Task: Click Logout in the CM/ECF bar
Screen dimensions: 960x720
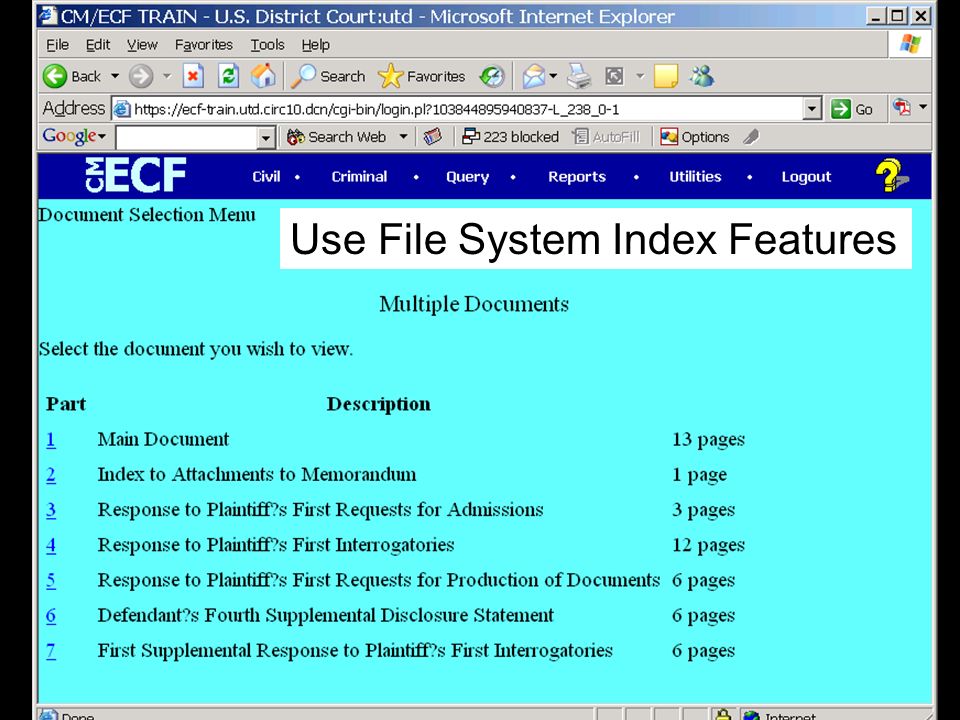Action: 806,177
